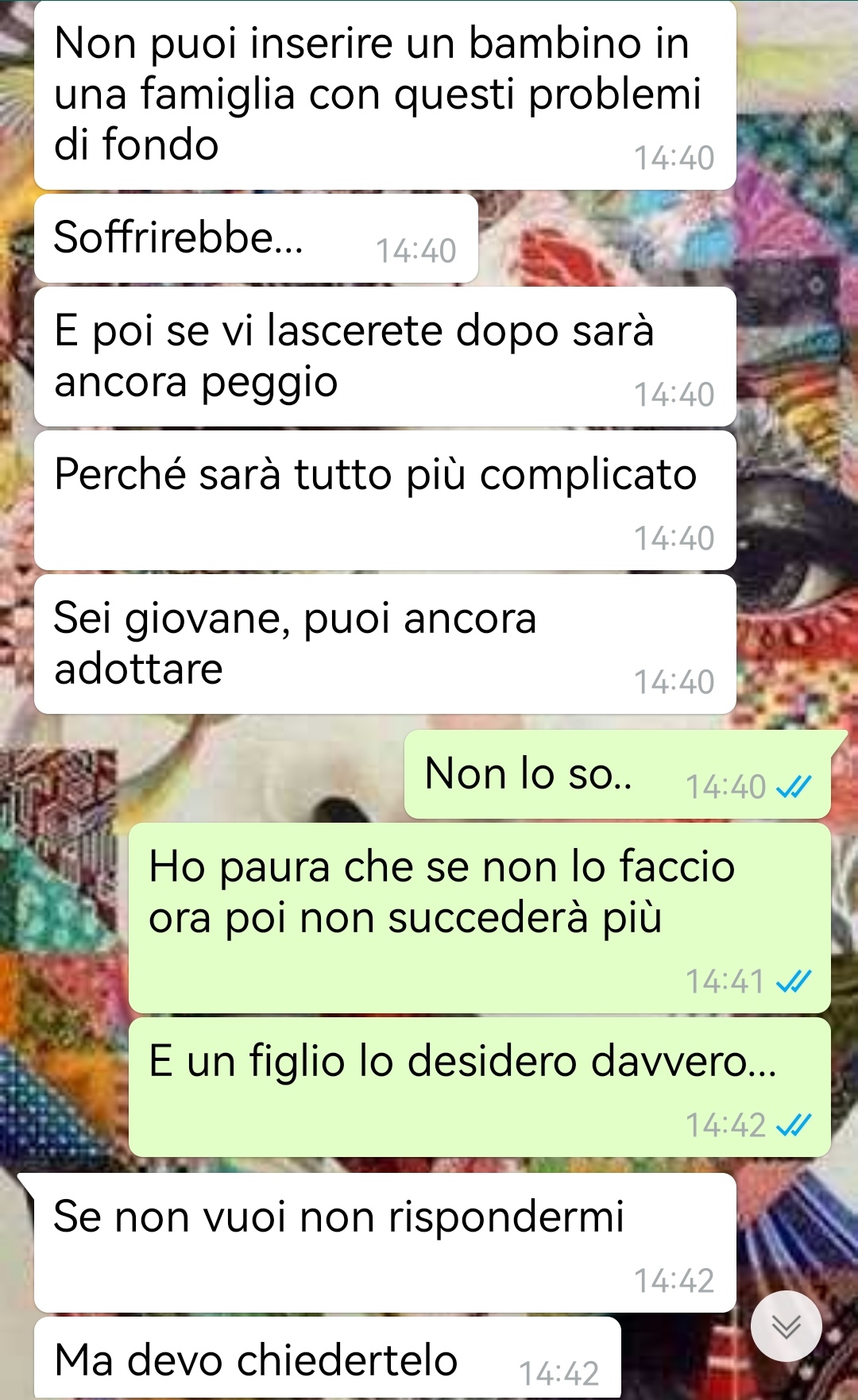Tap message "E poi se vi lascerete dopo"

pyautogui.click(x=385, y=357)
